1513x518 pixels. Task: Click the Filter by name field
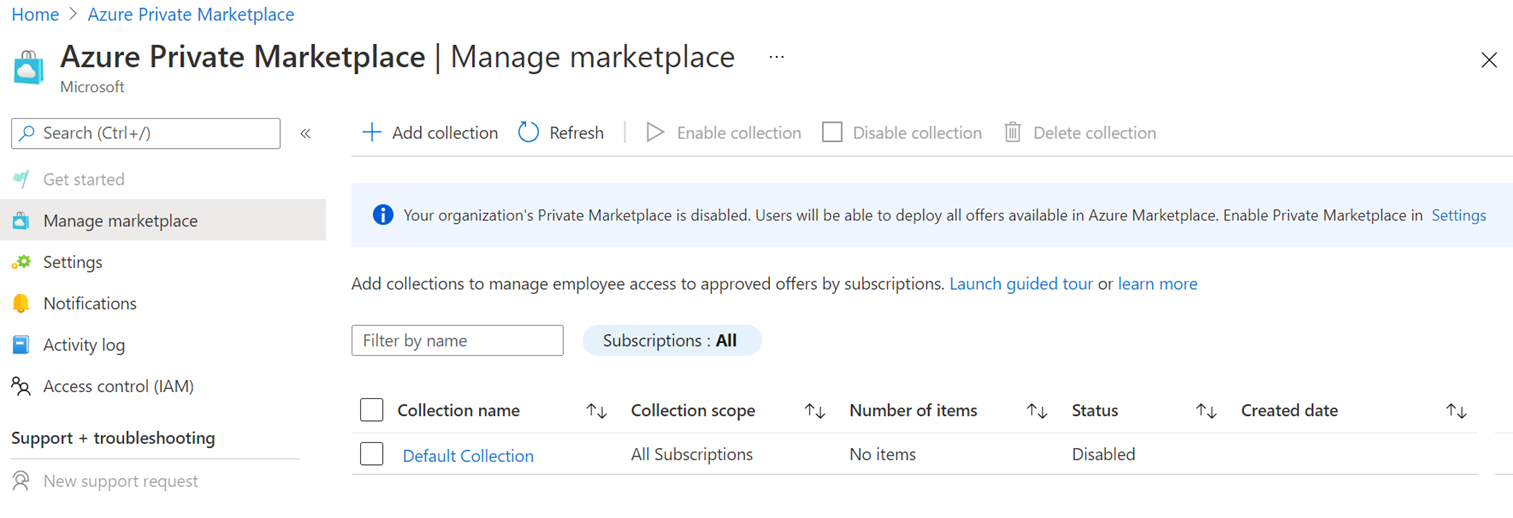tap(458, 341)
